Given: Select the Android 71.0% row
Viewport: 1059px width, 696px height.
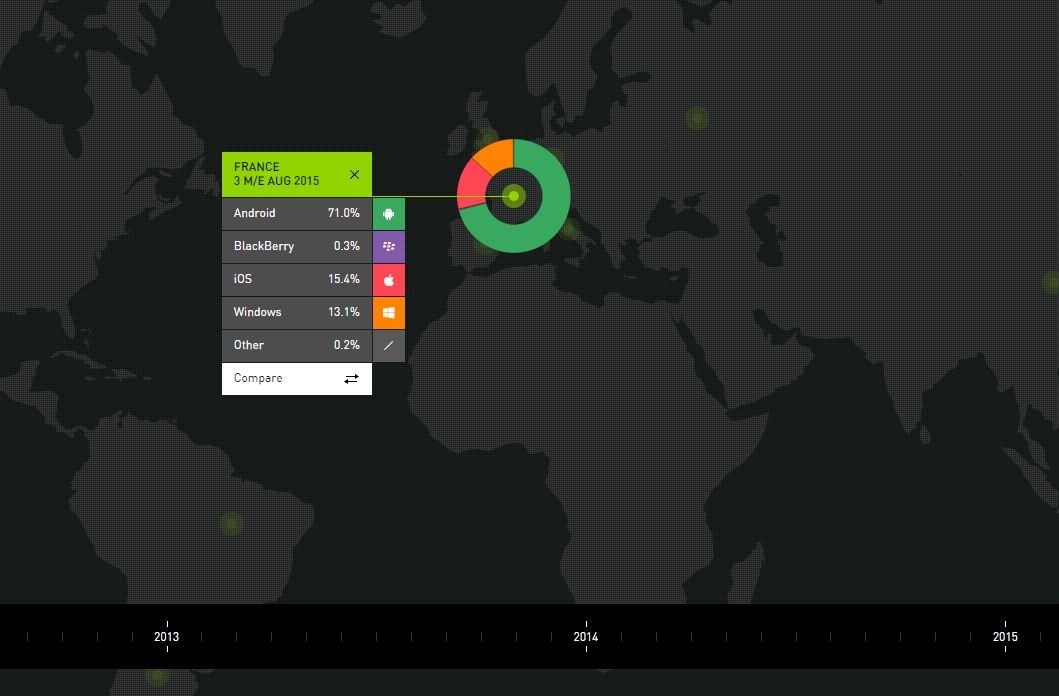Looking at the screenshot, I should [296, 213].
